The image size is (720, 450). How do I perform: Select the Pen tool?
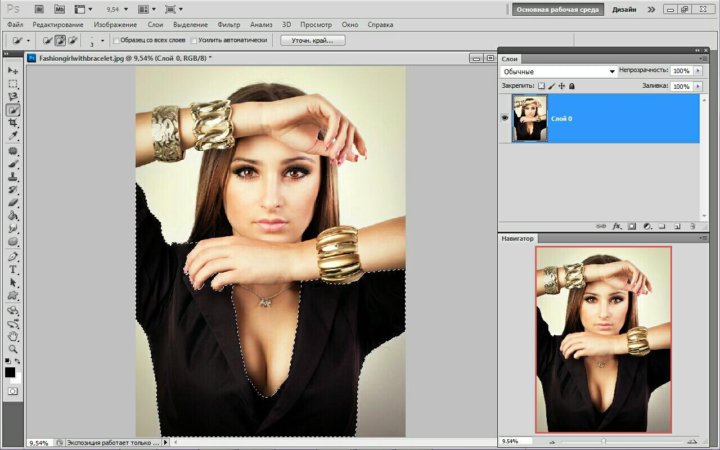click(13, 257)
